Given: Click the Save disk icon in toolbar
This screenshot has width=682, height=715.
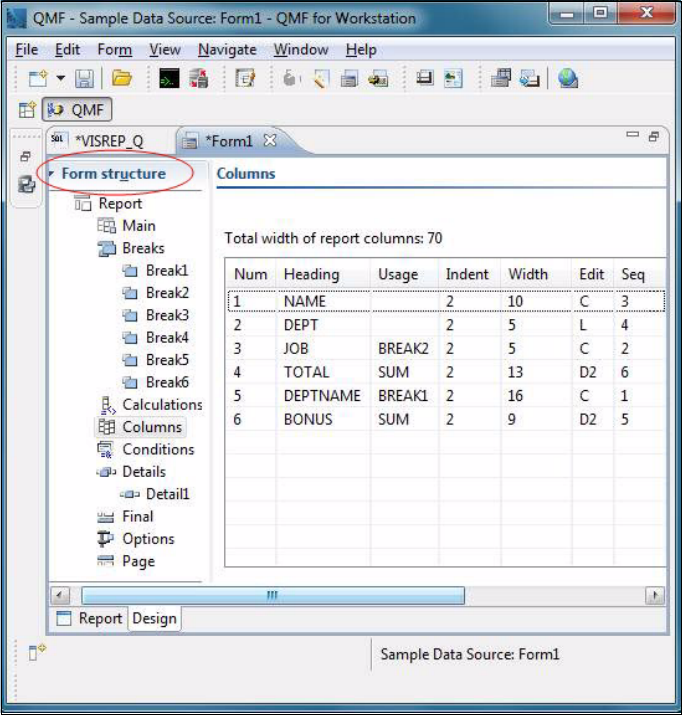Looking at the screenshot, I should click(85, 79).
